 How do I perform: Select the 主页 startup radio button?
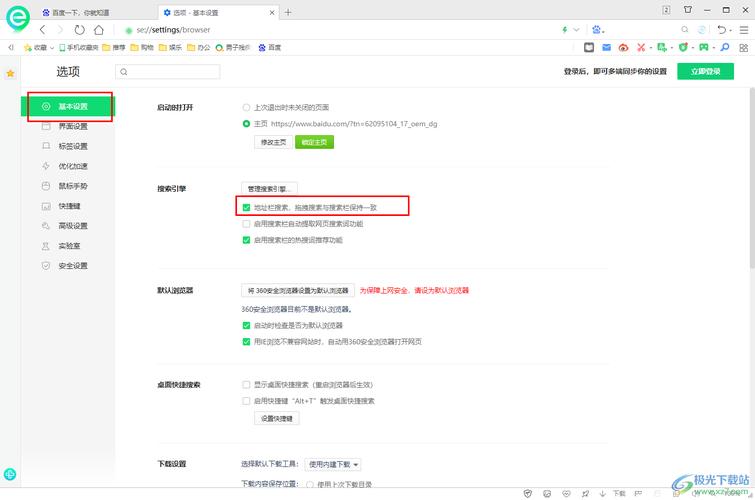click(x=246, y=123)
